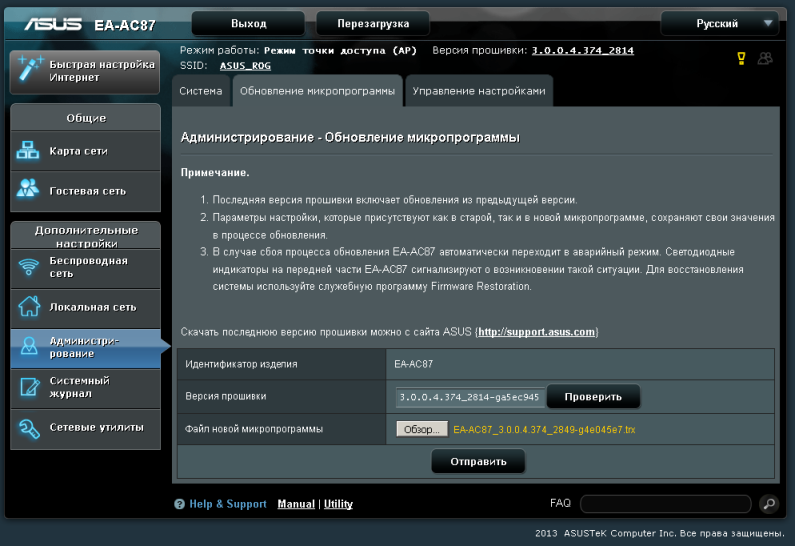The width and height of the screenshot is (795, 546).
Task: Click the Дополнительные настройки section header
Action: tap(86, 236)
